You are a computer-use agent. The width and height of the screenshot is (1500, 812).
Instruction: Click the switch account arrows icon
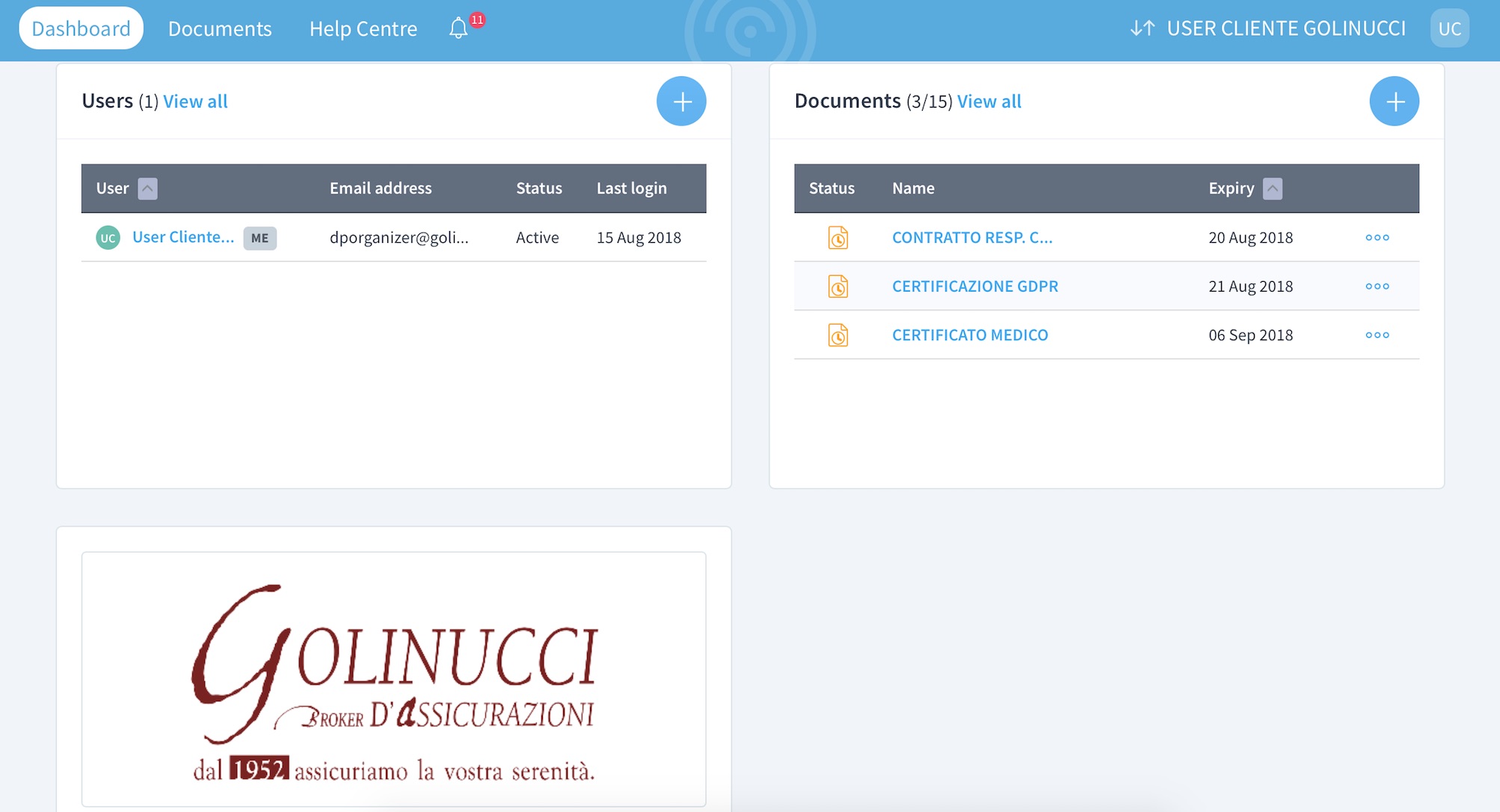point(1142,28)
